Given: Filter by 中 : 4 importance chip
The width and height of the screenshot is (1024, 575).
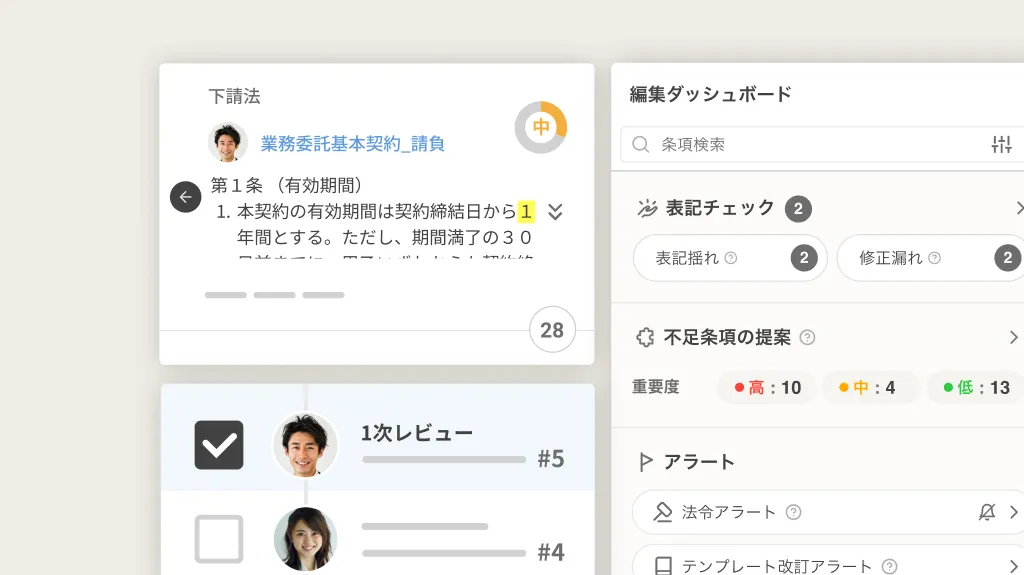Looking at the screenshot, I should 868,387.
